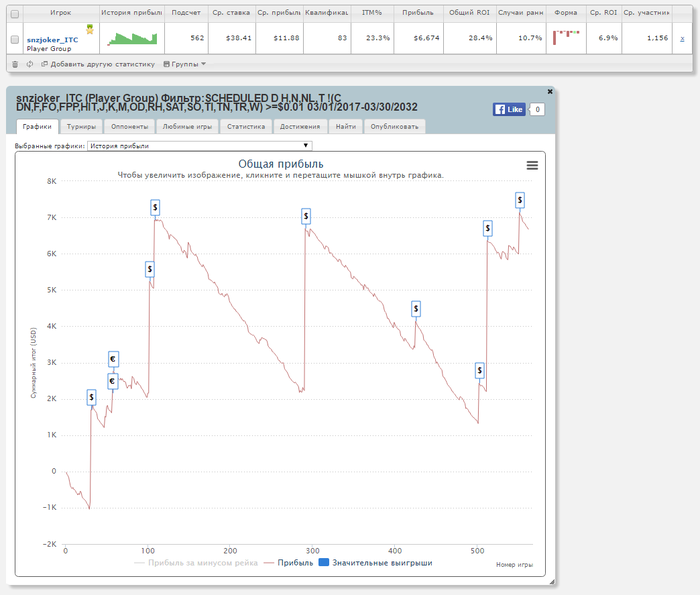Open the 'Найти' tab
Screen dimensions: 700x595
tap(346, 127)
